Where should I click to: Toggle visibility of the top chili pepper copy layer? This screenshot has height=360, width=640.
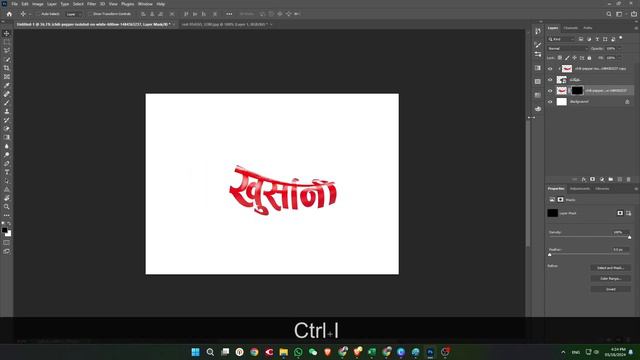pyautogui.click(x=550, y=69)
